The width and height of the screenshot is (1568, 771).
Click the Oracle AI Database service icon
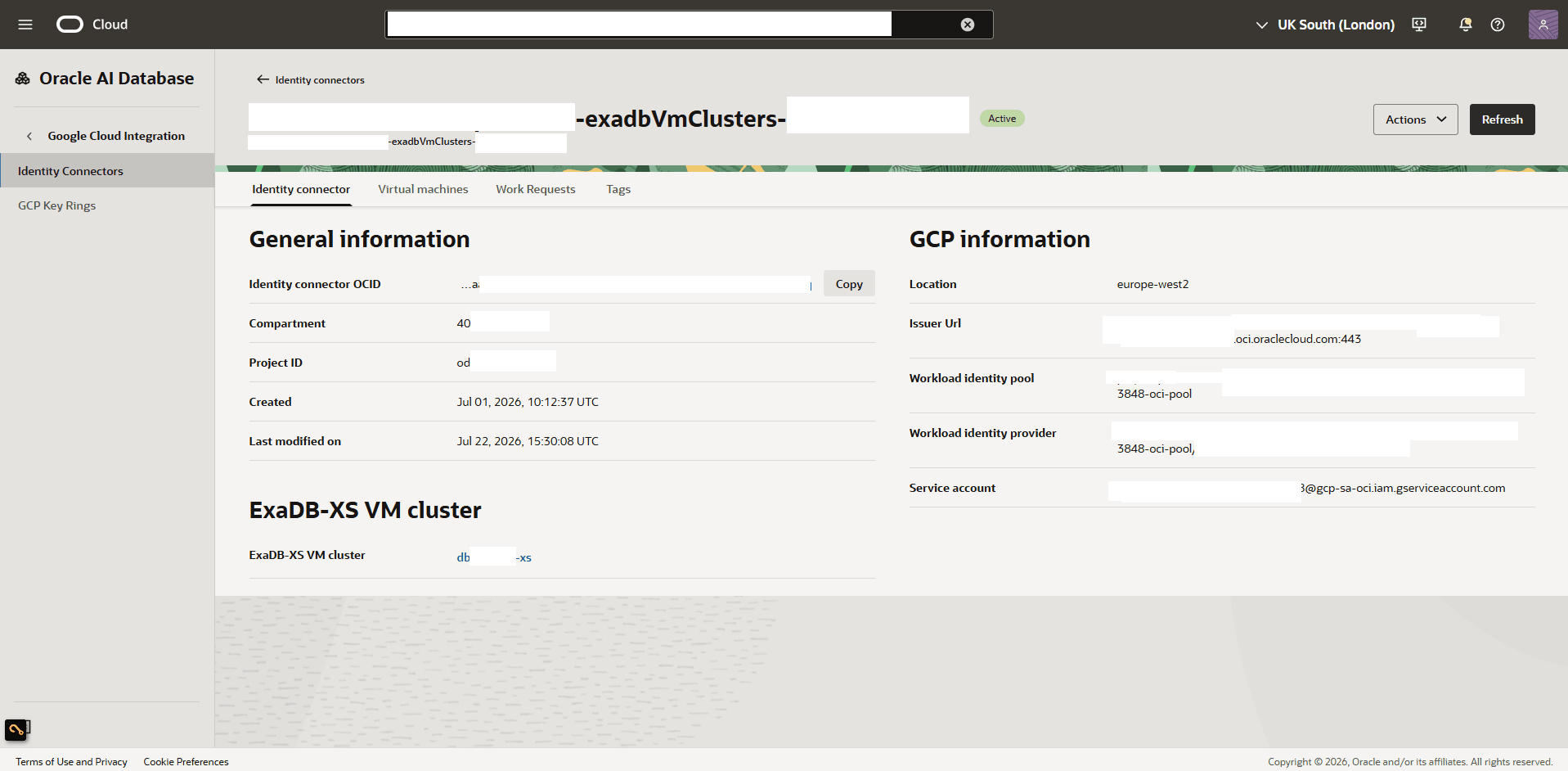tap(23, 79)
